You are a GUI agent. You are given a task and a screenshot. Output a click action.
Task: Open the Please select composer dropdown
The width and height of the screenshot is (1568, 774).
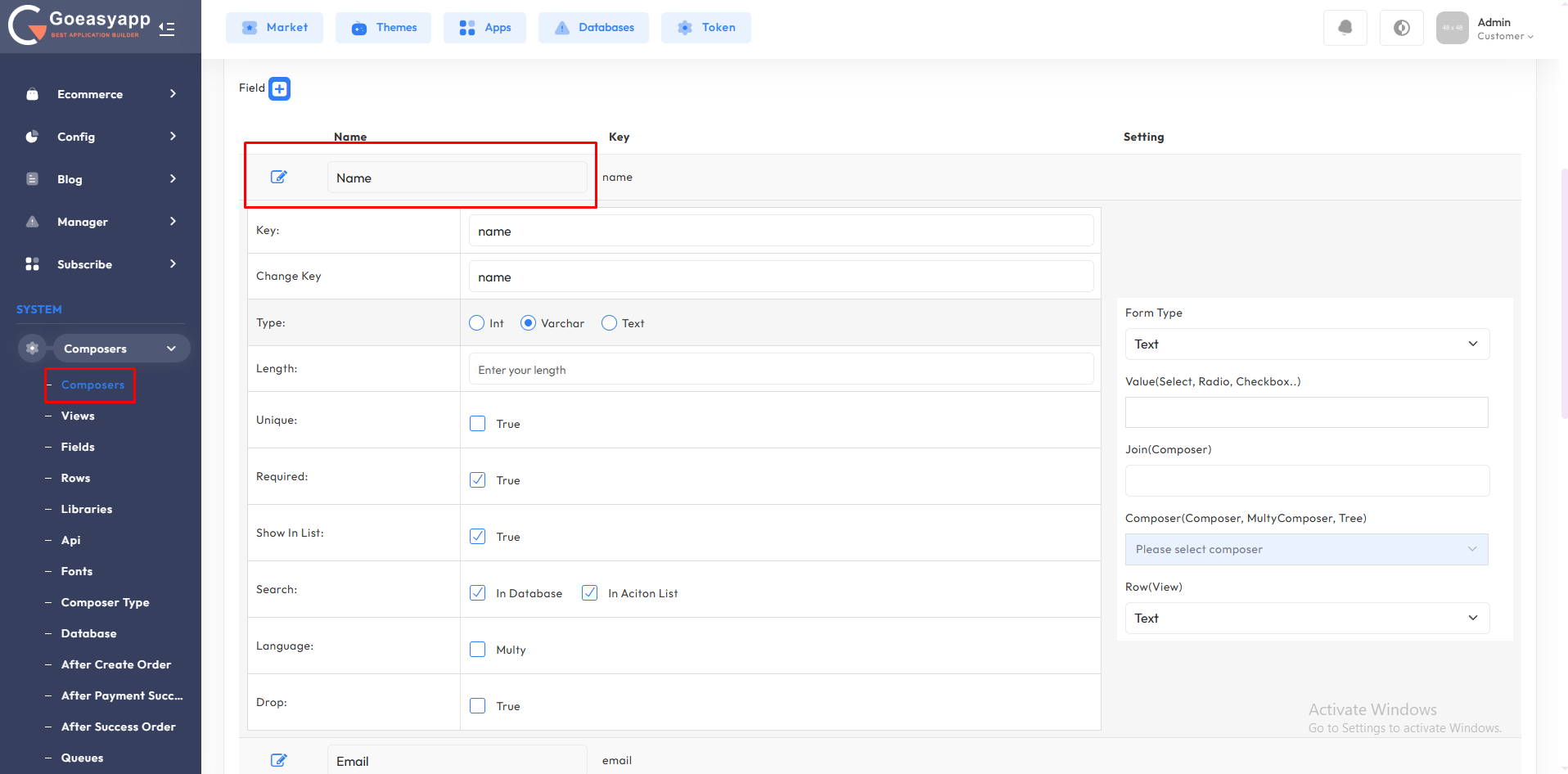[x=1306, y=550]
